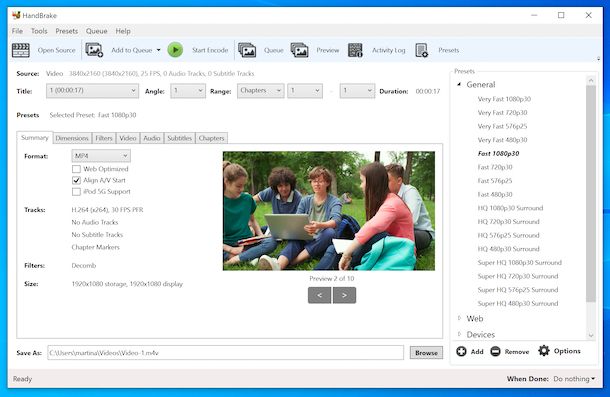610x397 pixels.
Task: Click the Activity Log label
Action: (x=389, y=50)
